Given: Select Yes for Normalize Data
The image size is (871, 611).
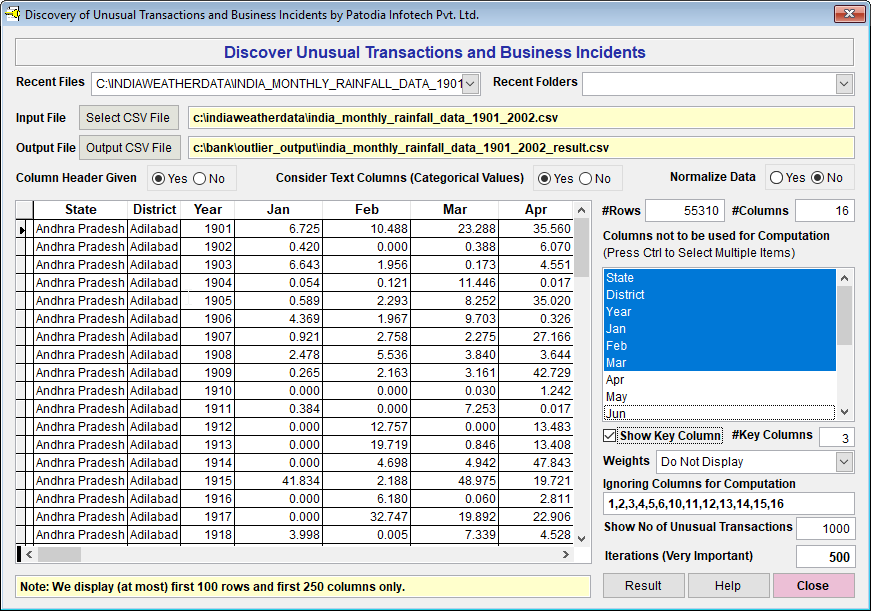Looking at the screenshot, I should click(776, 178).
